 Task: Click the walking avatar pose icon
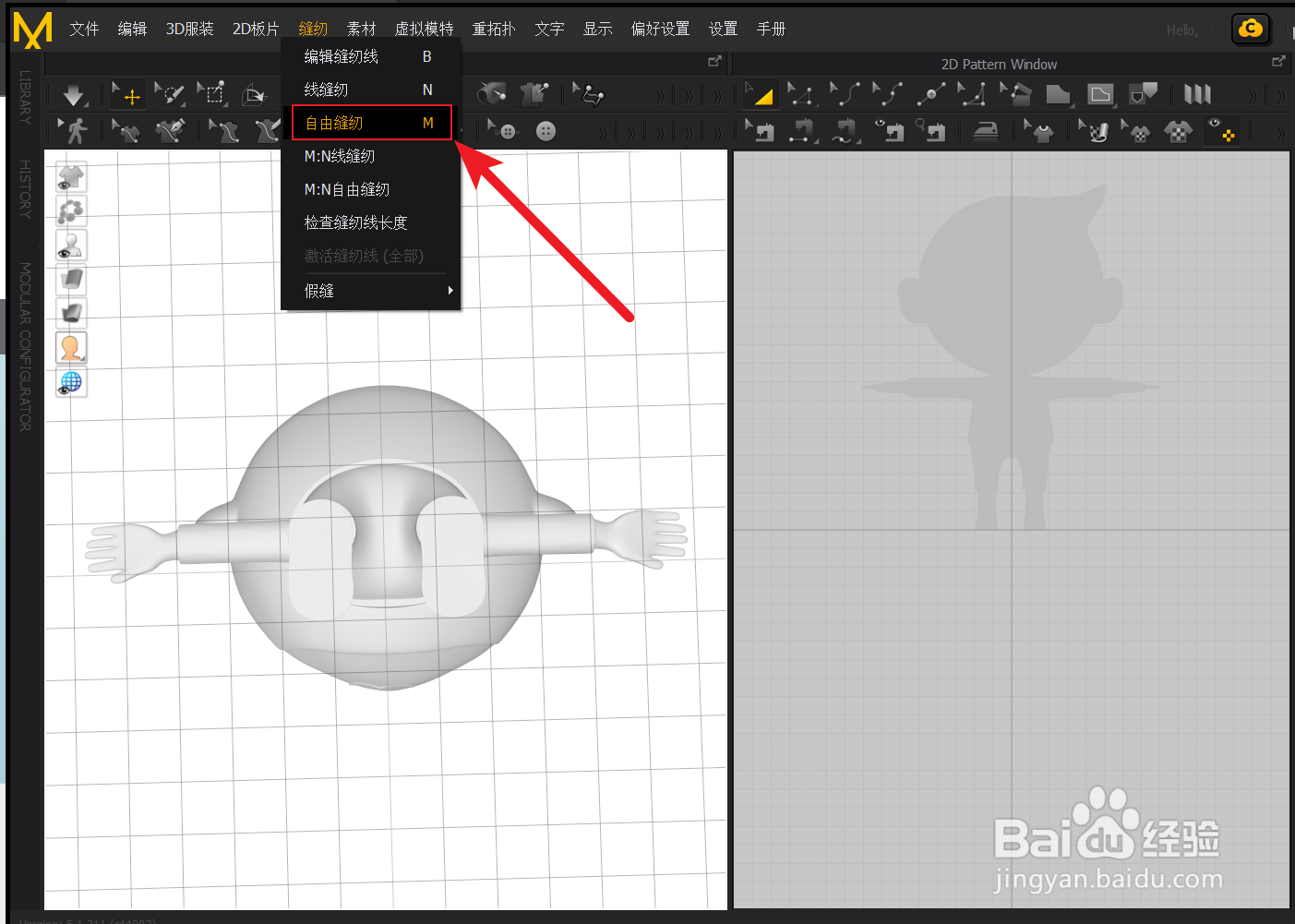click(x=74, y=130)
